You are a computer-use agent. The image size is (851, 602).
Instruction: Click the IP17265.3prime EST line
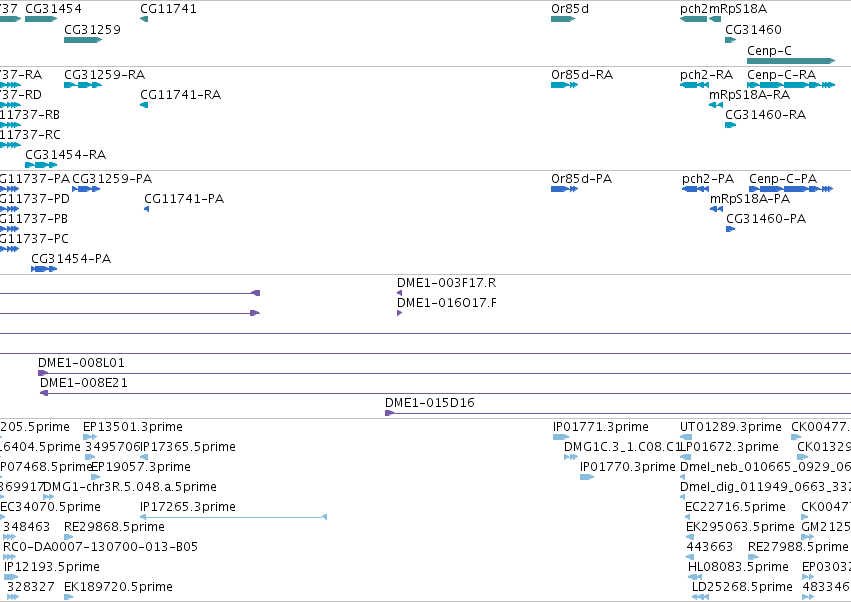[x=233, y=517]
